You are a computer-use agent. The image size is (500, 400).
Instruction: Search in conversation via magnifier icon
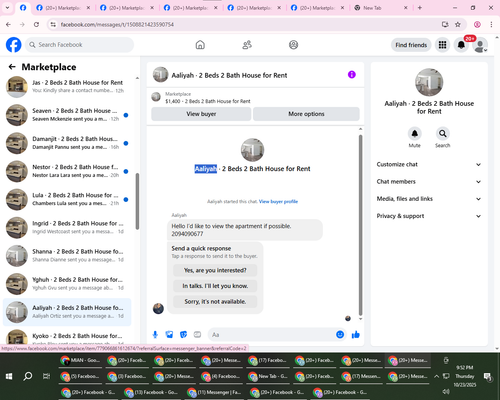click(x=442, y=134)
